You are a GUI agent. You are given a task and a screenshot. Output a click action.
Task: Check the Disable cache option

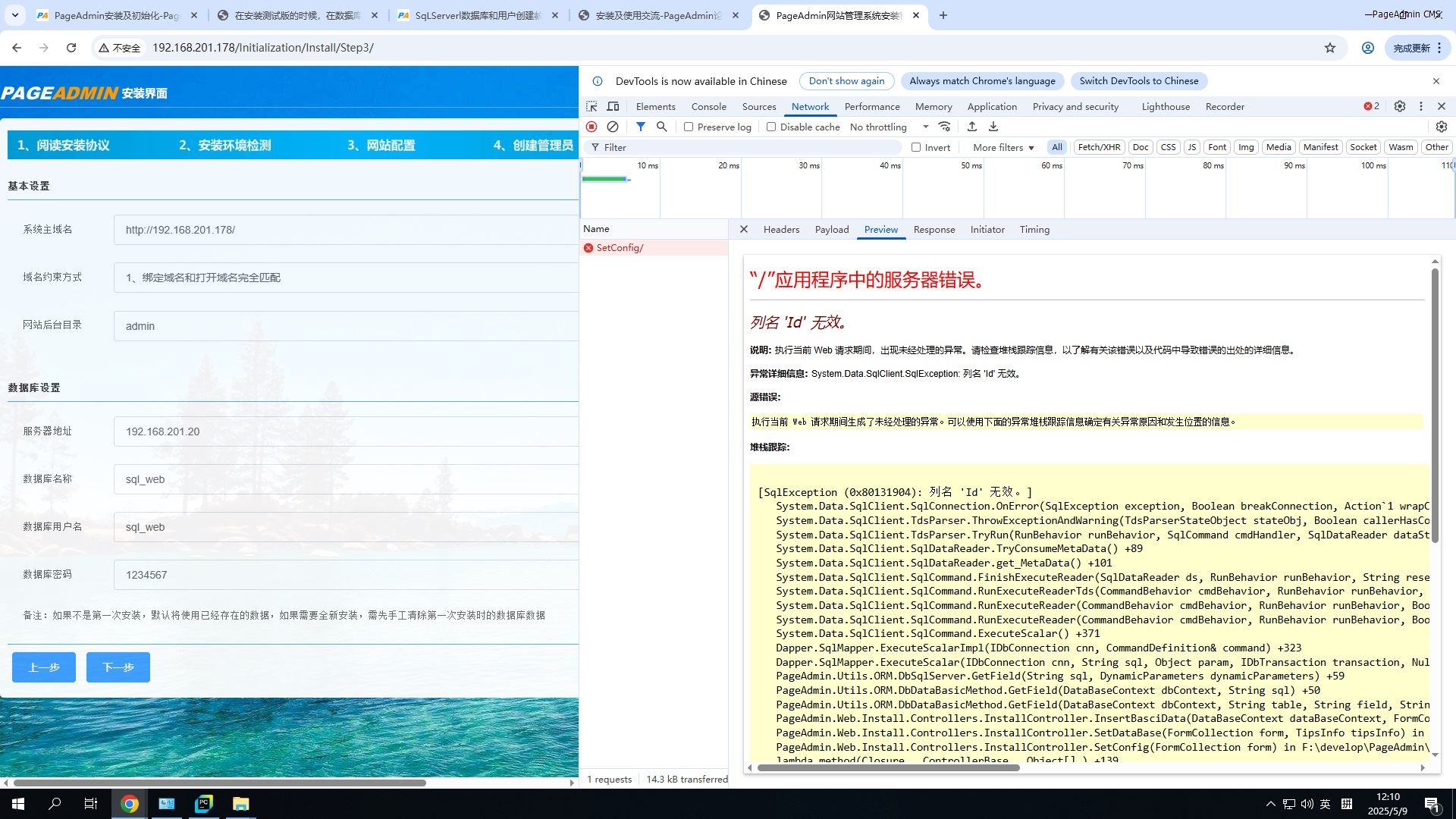tap(771, 127)
